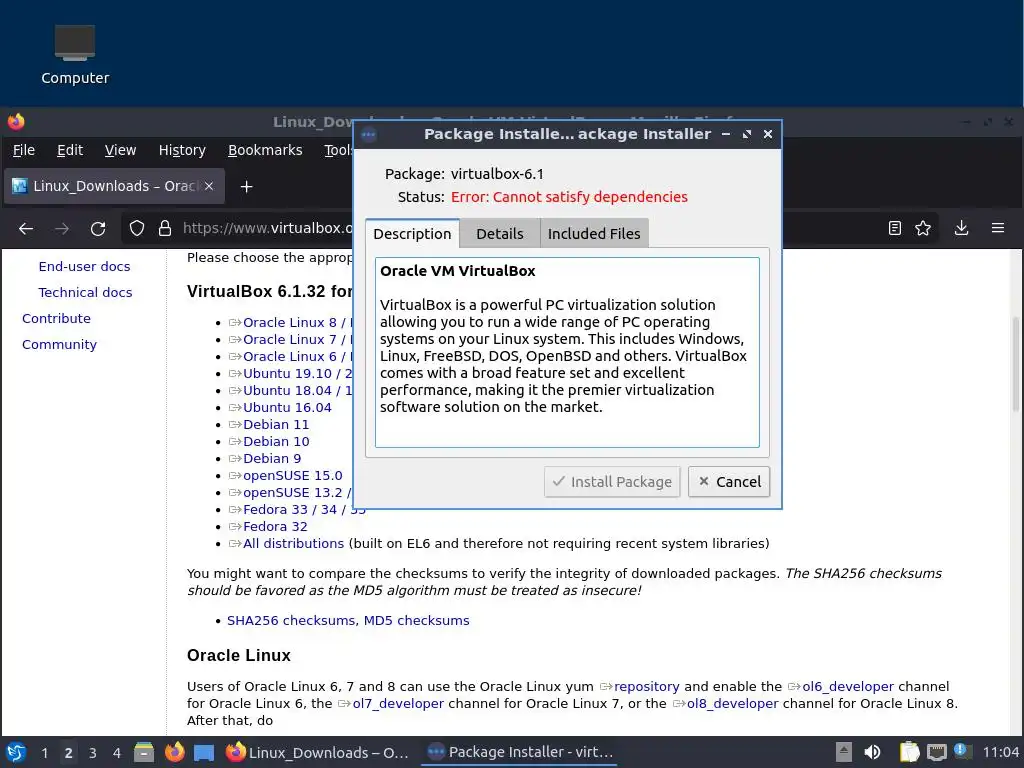Switch to workspace 4

(116, 753)
